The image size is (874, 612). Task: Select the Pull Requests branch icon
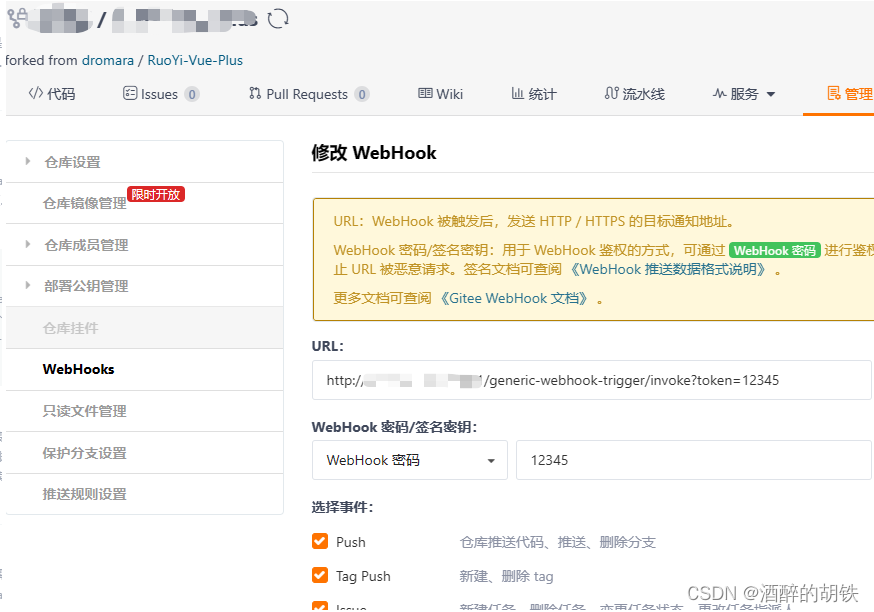255,93
